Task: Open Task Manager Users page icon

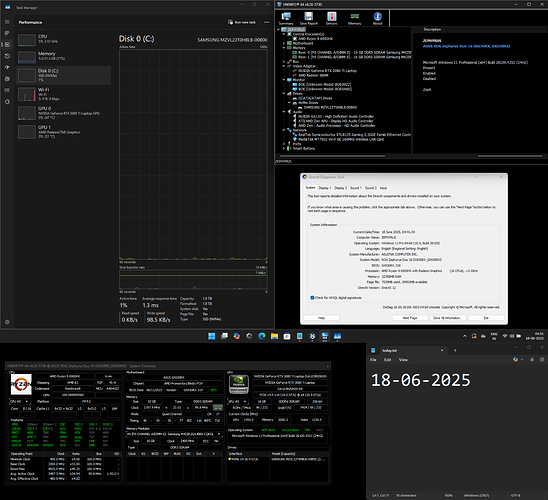Action: pyautogui.click(x=7, y=79)
